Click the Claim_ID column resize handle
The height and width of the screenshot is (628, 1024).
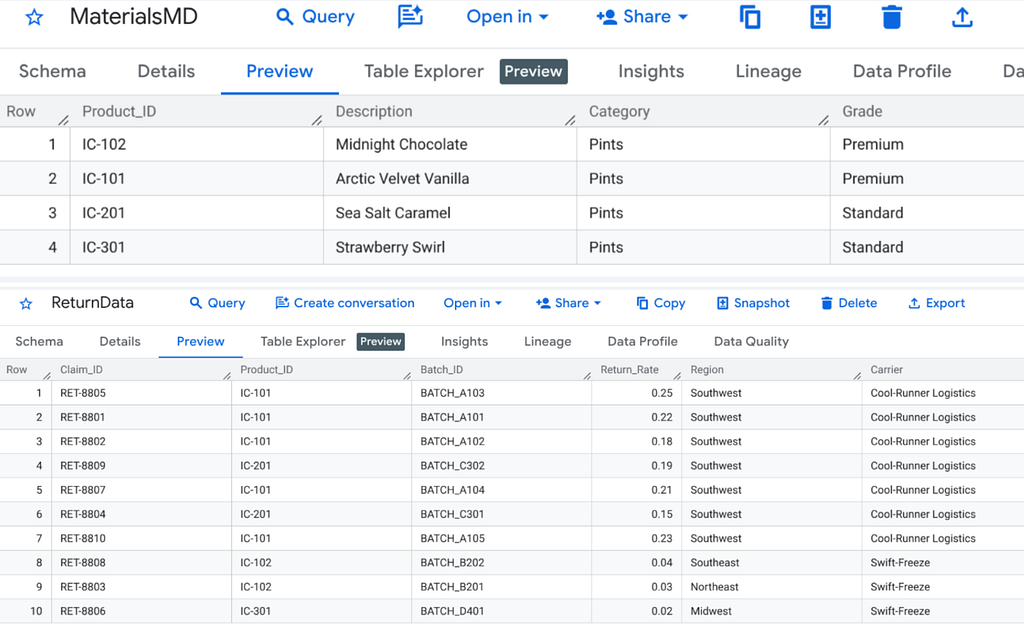[227, 375]
